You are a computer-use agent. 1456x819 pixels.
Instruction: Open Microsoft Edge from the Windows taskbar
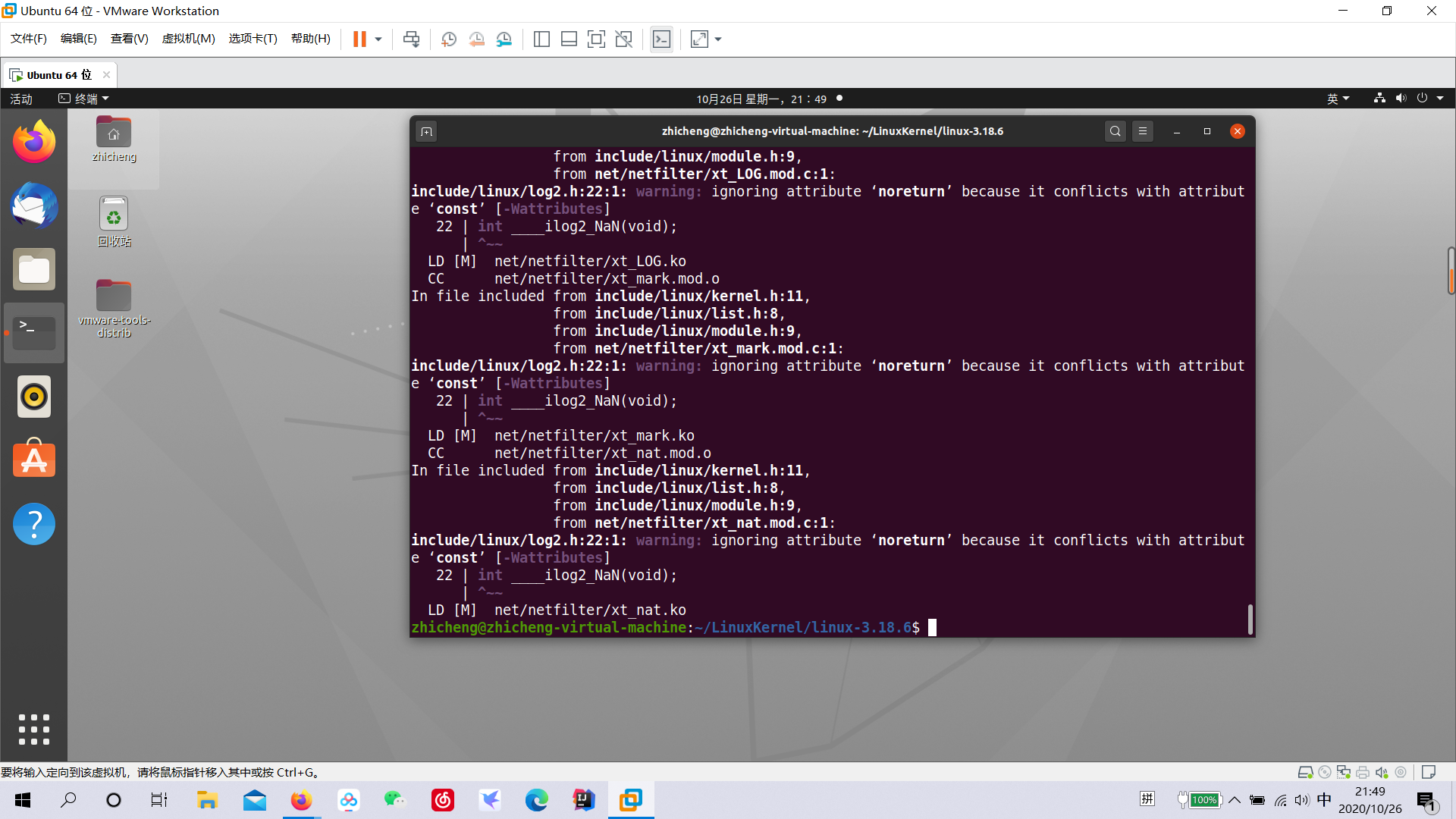(537, 800)
